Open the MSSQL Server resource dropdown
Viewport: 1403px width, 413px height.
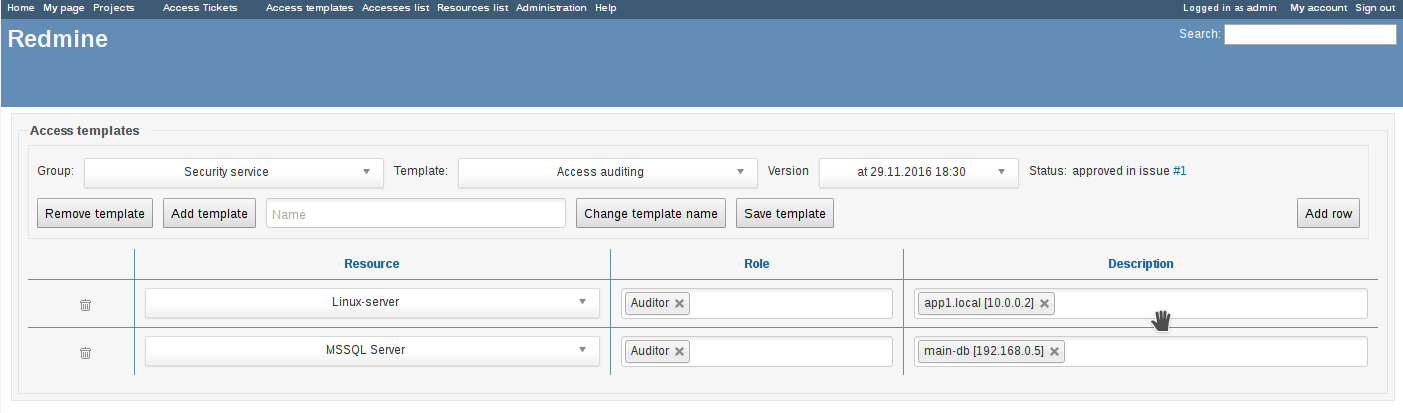372,351
